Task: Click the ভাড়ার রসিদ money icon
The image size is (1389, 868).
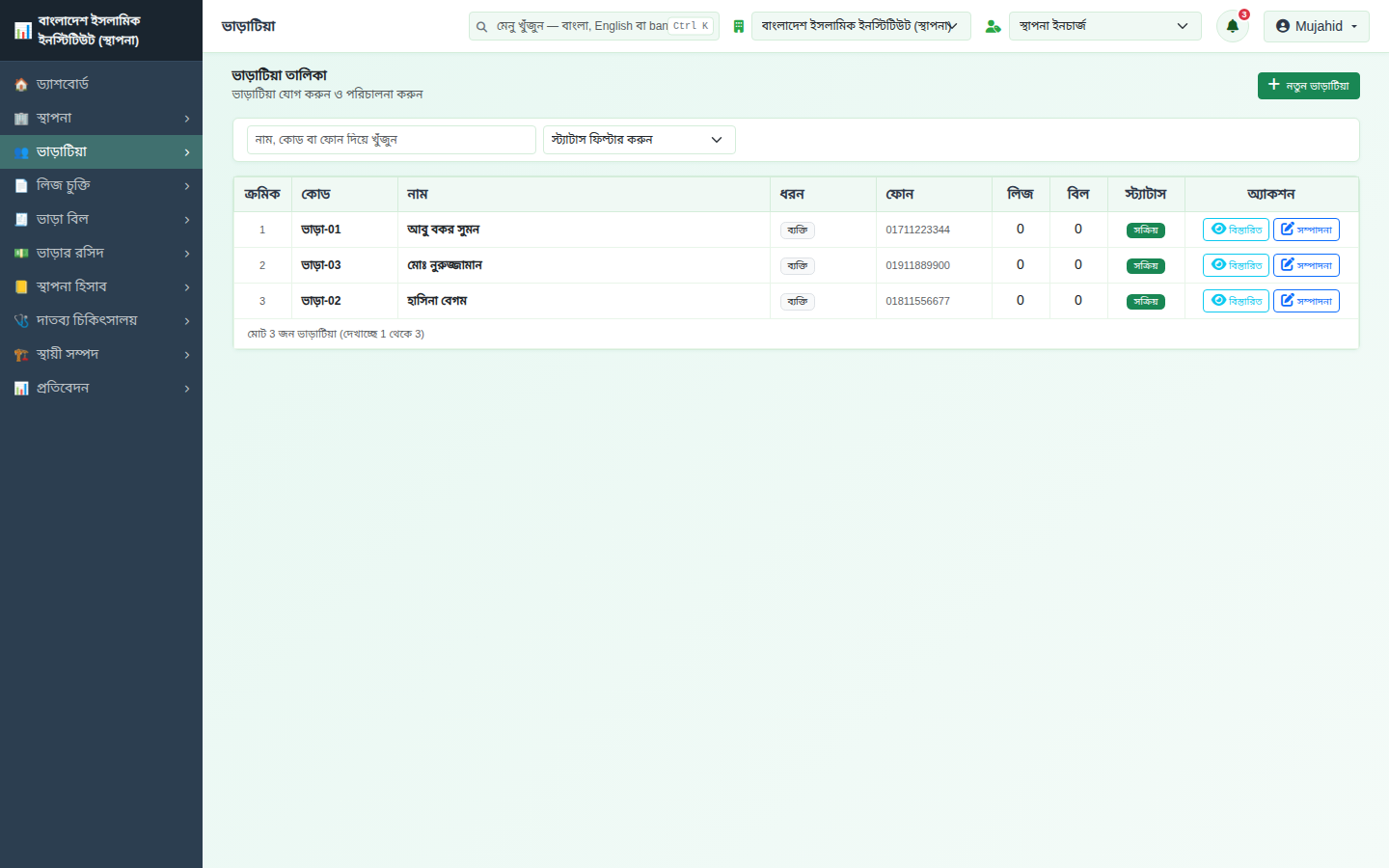Action: [x=21, y=254]
